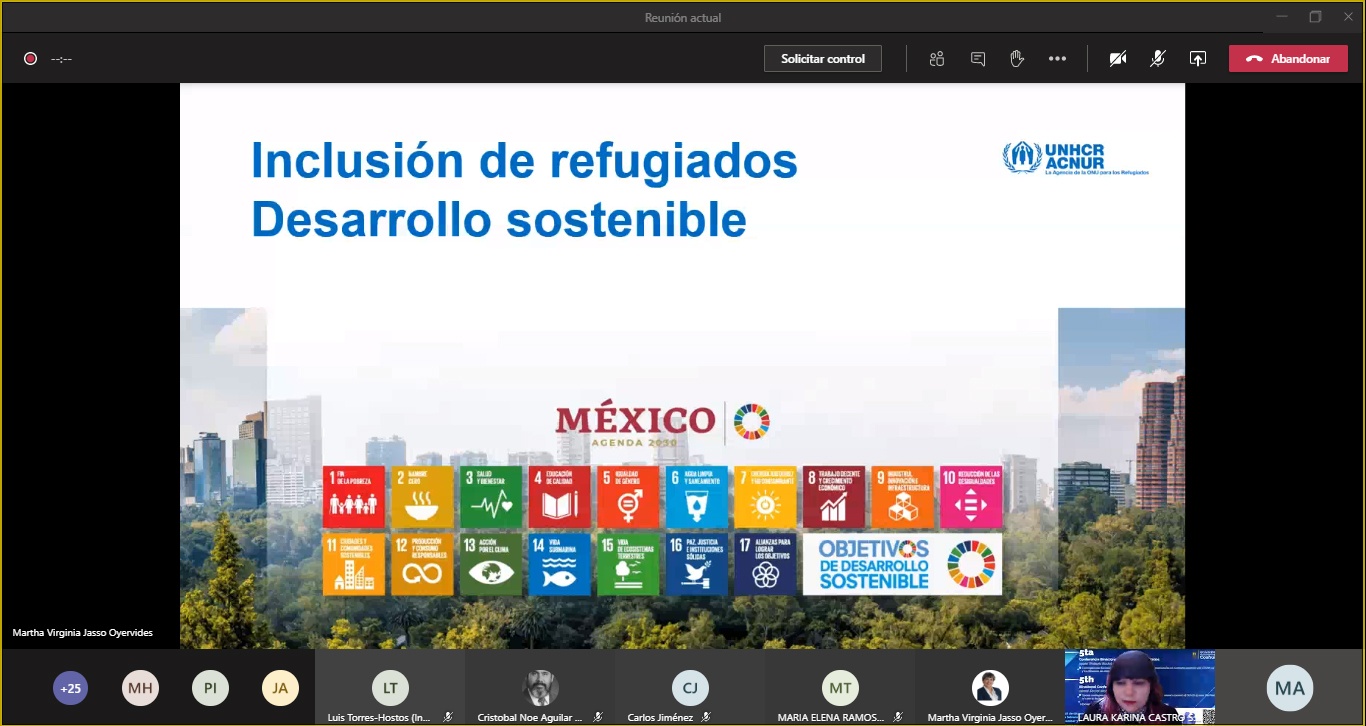Click the Solicitar control button
1366x726 pixels.
(823, 59)
